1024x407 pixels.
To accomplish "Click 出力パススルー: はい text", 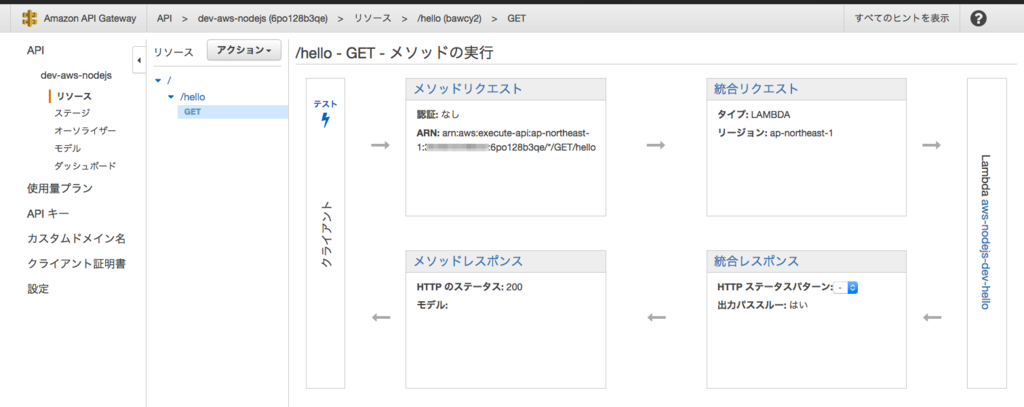I will coord(762,305).
